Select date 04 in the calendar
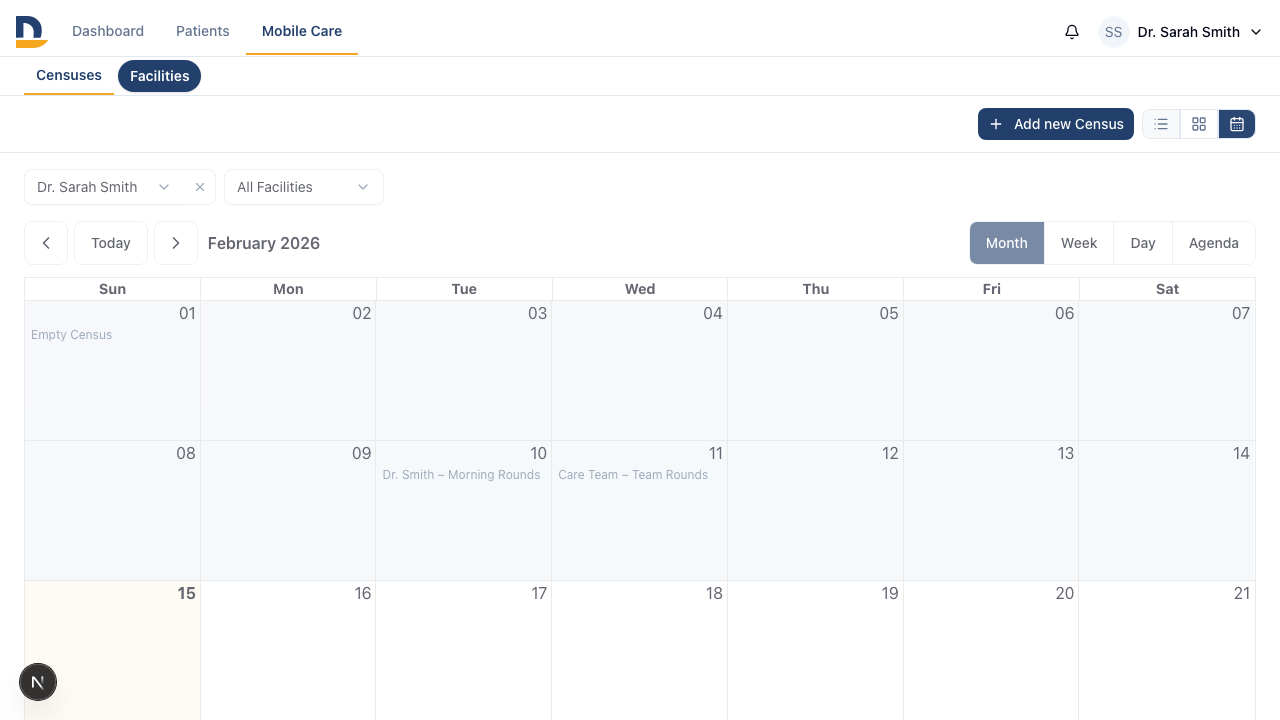This screenshot has width=1280, height=720. [x=713, y=313]
